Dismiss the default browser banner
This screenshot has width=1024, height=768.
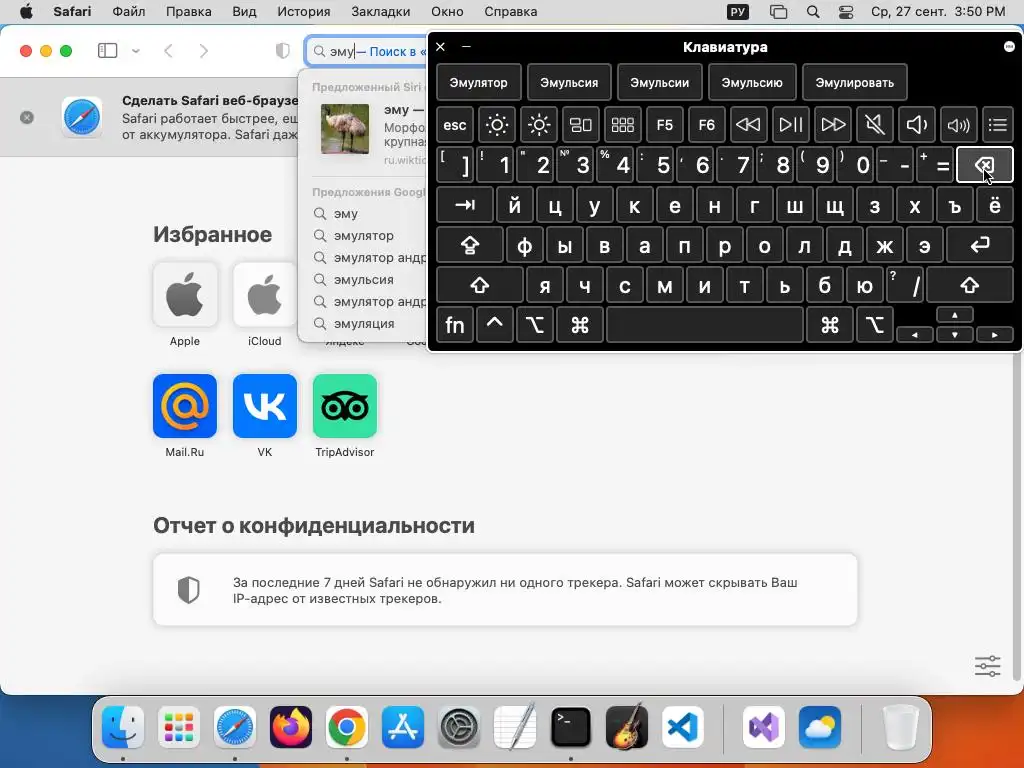point(27,118)
